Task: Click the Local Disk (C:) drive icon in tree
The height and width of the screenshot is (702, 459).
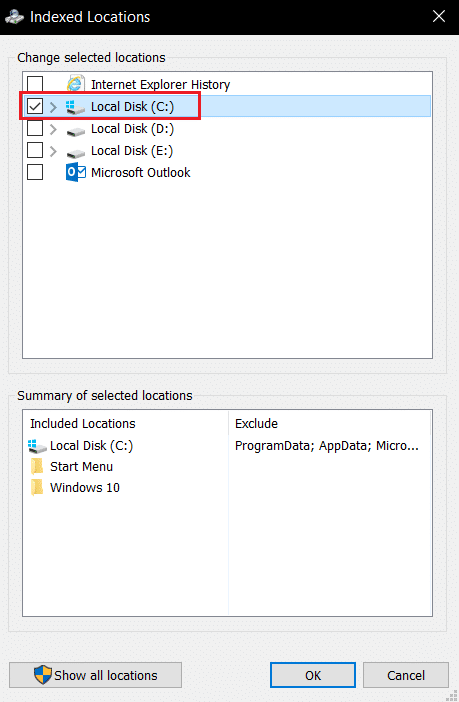Action: (75, 107)
